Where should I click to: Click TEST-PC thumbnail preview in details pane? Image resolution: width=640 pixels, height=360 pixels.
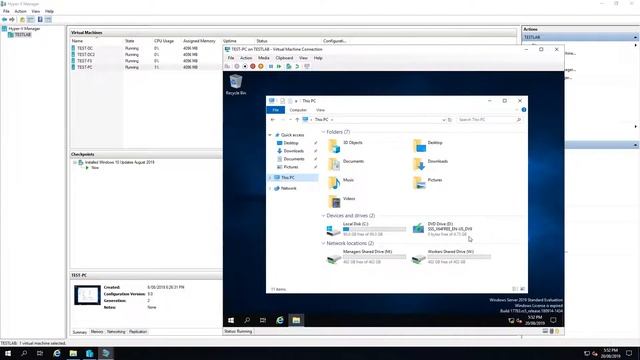click(87, 295)
